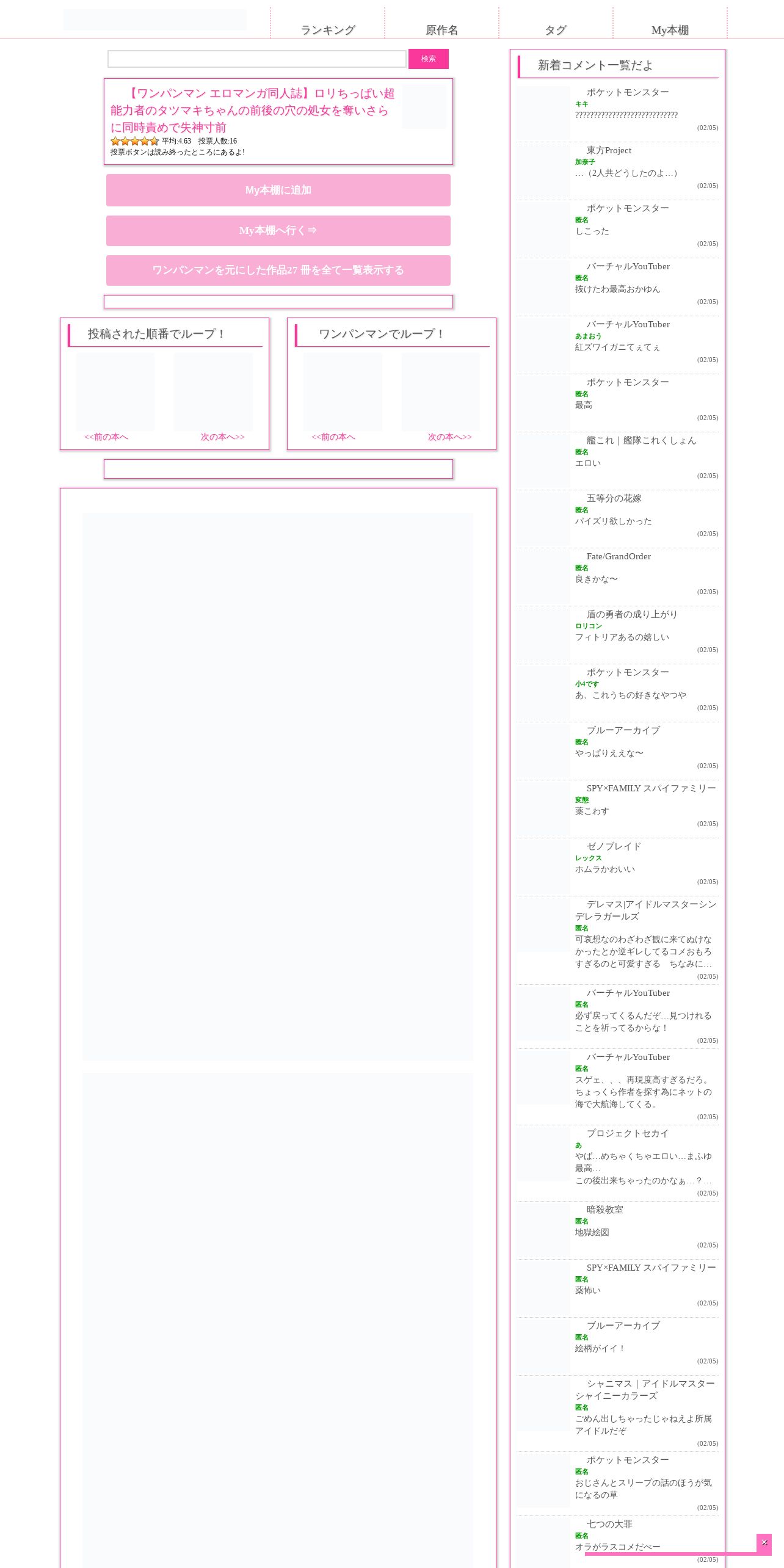Click commenter name キキ

pyautogui.click(x=582, y=104)
